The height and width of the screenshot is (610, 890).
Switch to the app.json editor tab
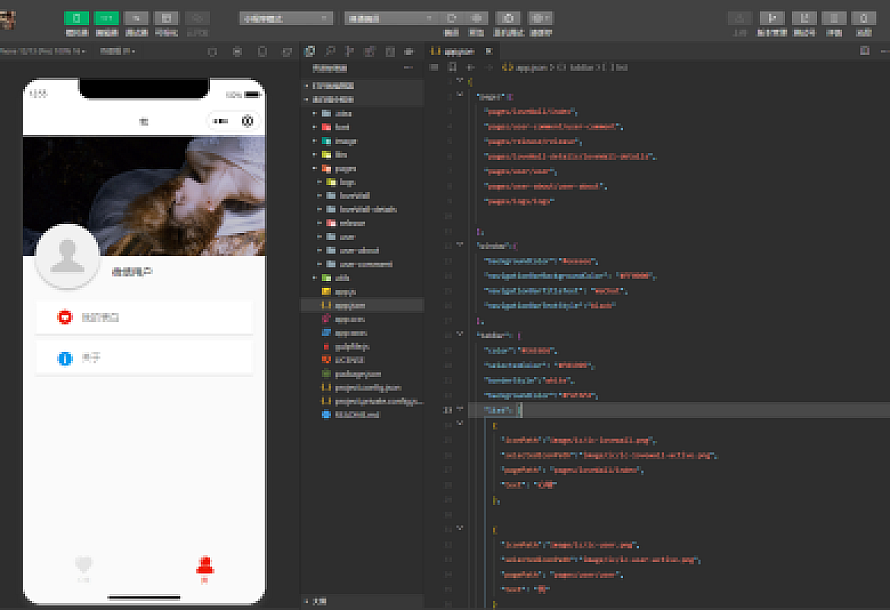click(455, 51)
